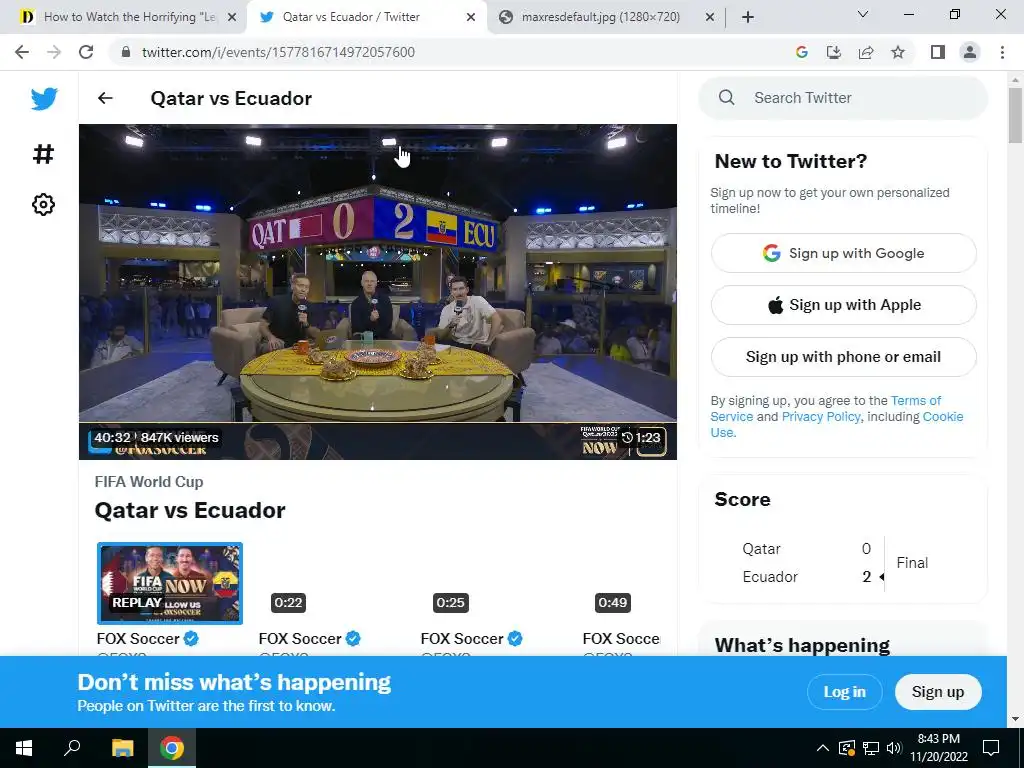Close the maxresdefault.jpg tab
The height and width of the screenshot is (768, 1024).
[710, 17]
